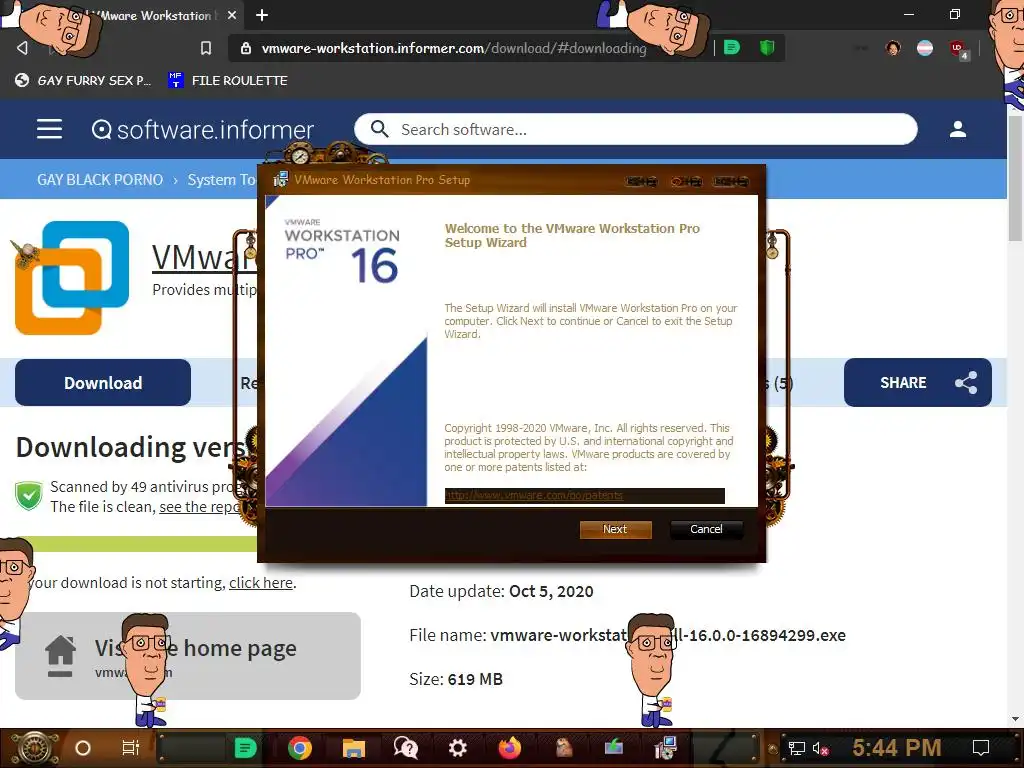The height and width of the screenshot is (768, 1024).
Task: Open the green shield protection icon
Action: point(767,48)
